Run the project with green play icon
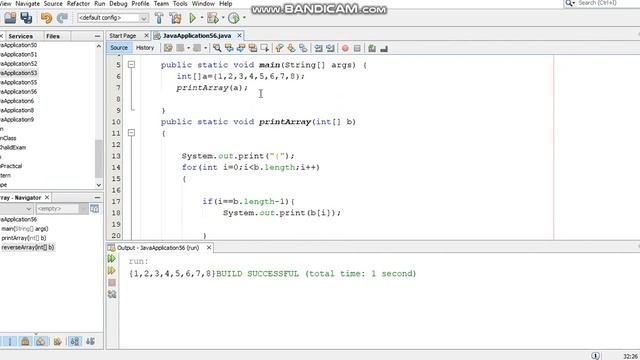 point(193,18)
